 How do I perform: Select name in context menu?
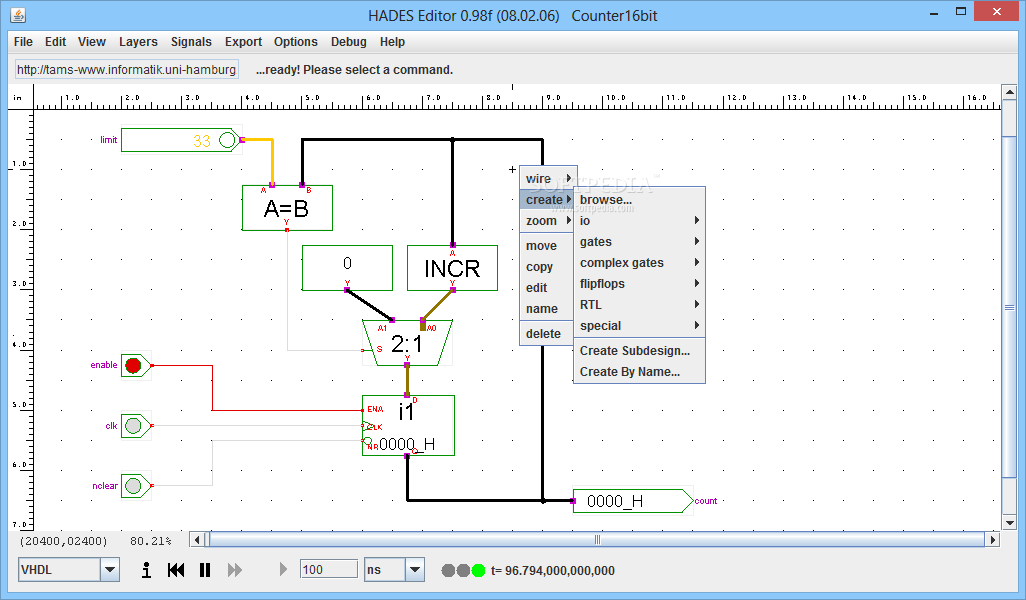546,309
